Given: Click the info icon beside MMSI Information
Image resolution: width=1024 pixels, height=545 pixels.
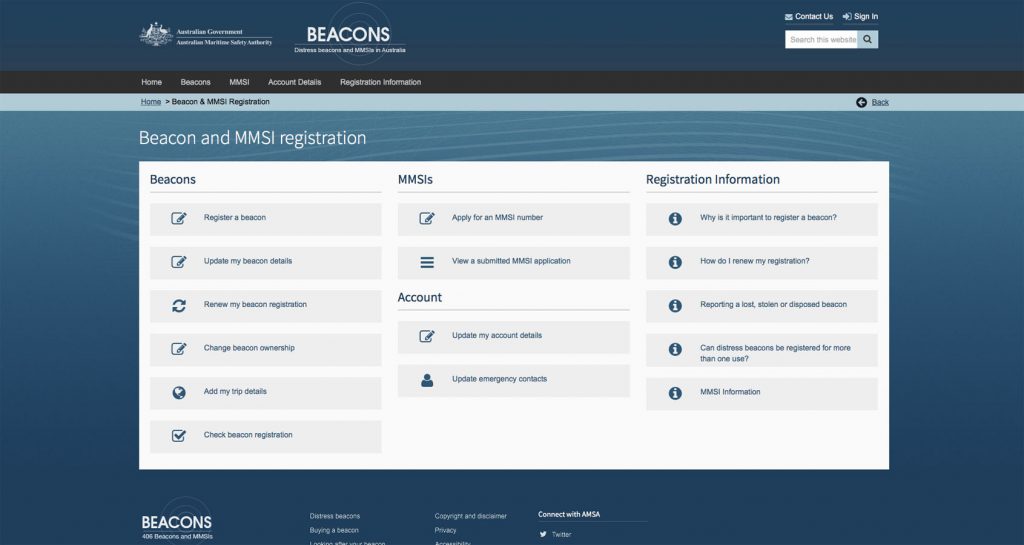Looking at the screenshot, I should tap(675, 393).
